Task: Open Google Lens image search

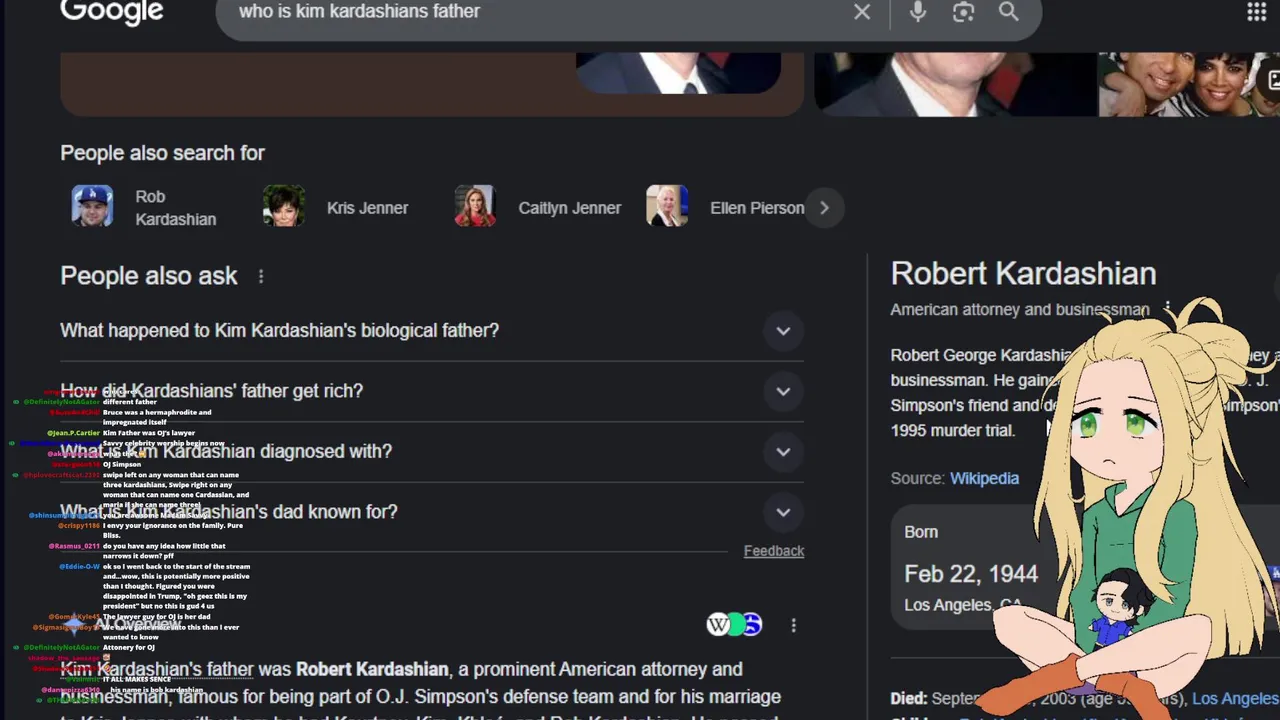Action: pyautogui.click(x=963, y=12)
